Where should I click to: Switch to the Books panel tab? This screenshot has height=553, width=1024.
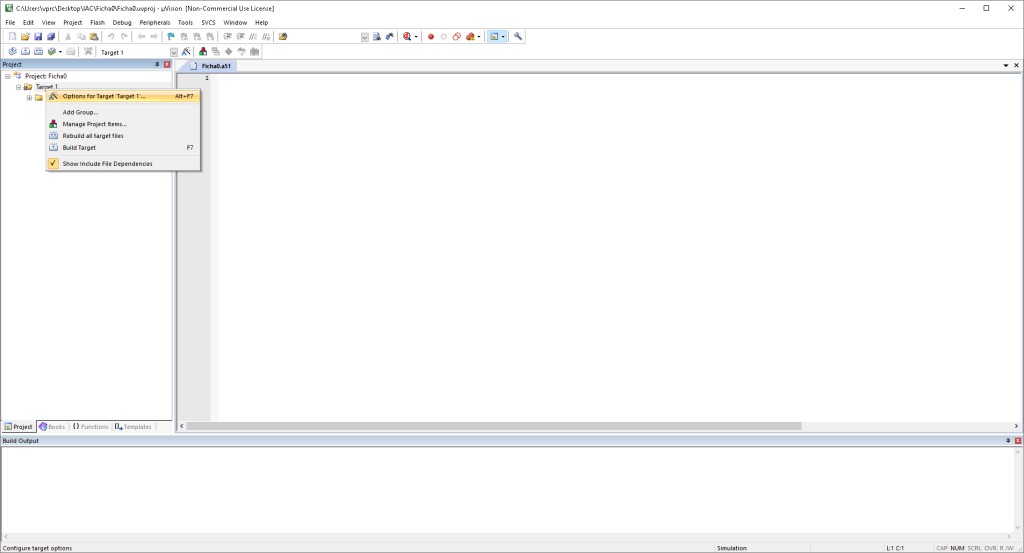coord(52,427)
